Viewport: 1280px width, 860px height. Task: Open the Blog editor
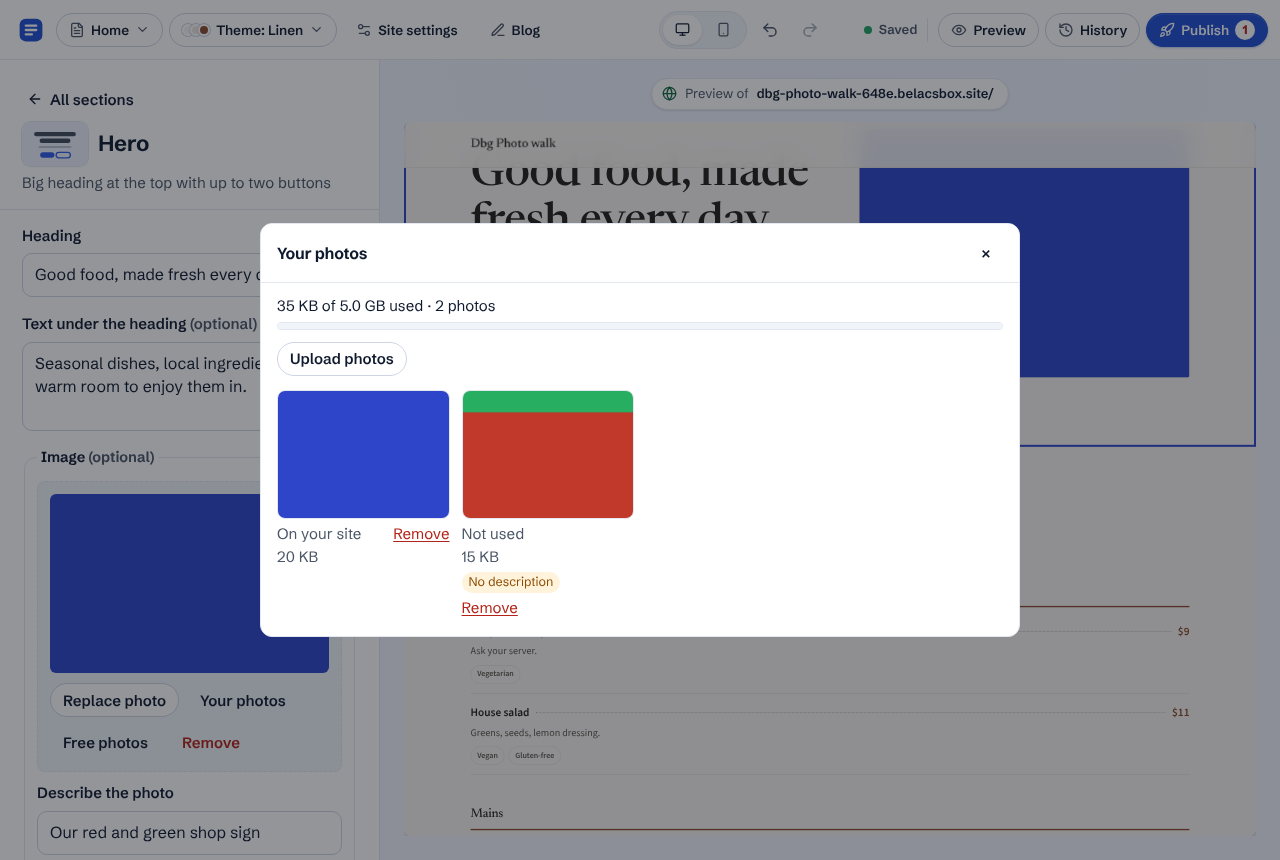(515, 30)
